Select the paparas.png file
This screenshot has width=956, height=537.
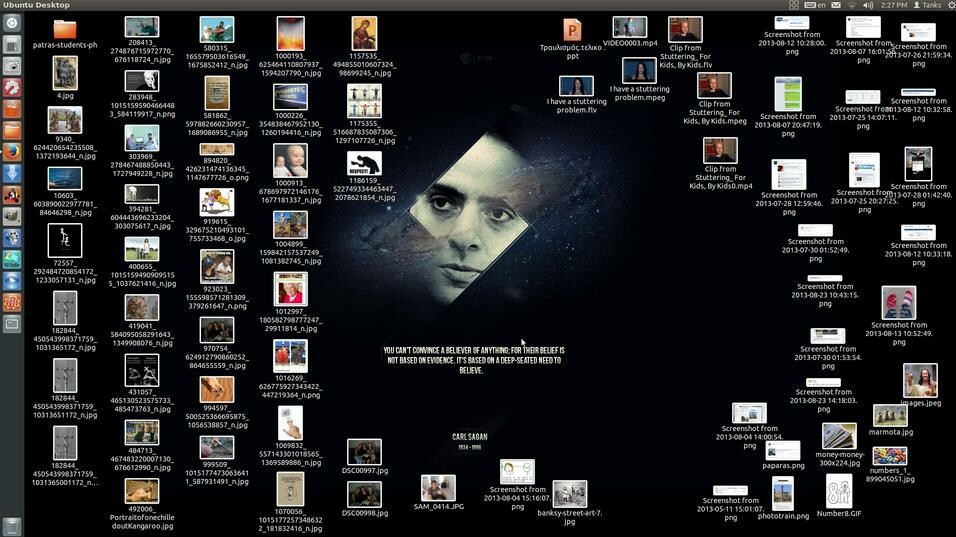tap(783, 455)
